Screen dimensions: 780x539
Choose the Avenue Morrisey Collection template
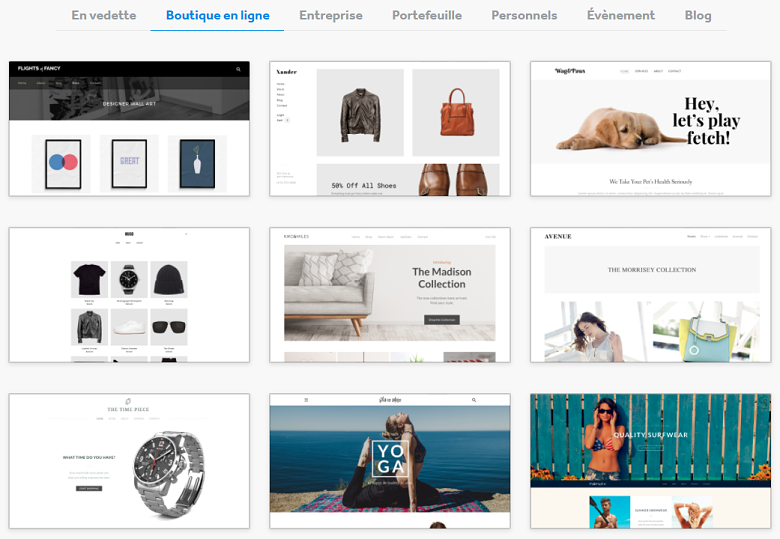tap(651, 295)
